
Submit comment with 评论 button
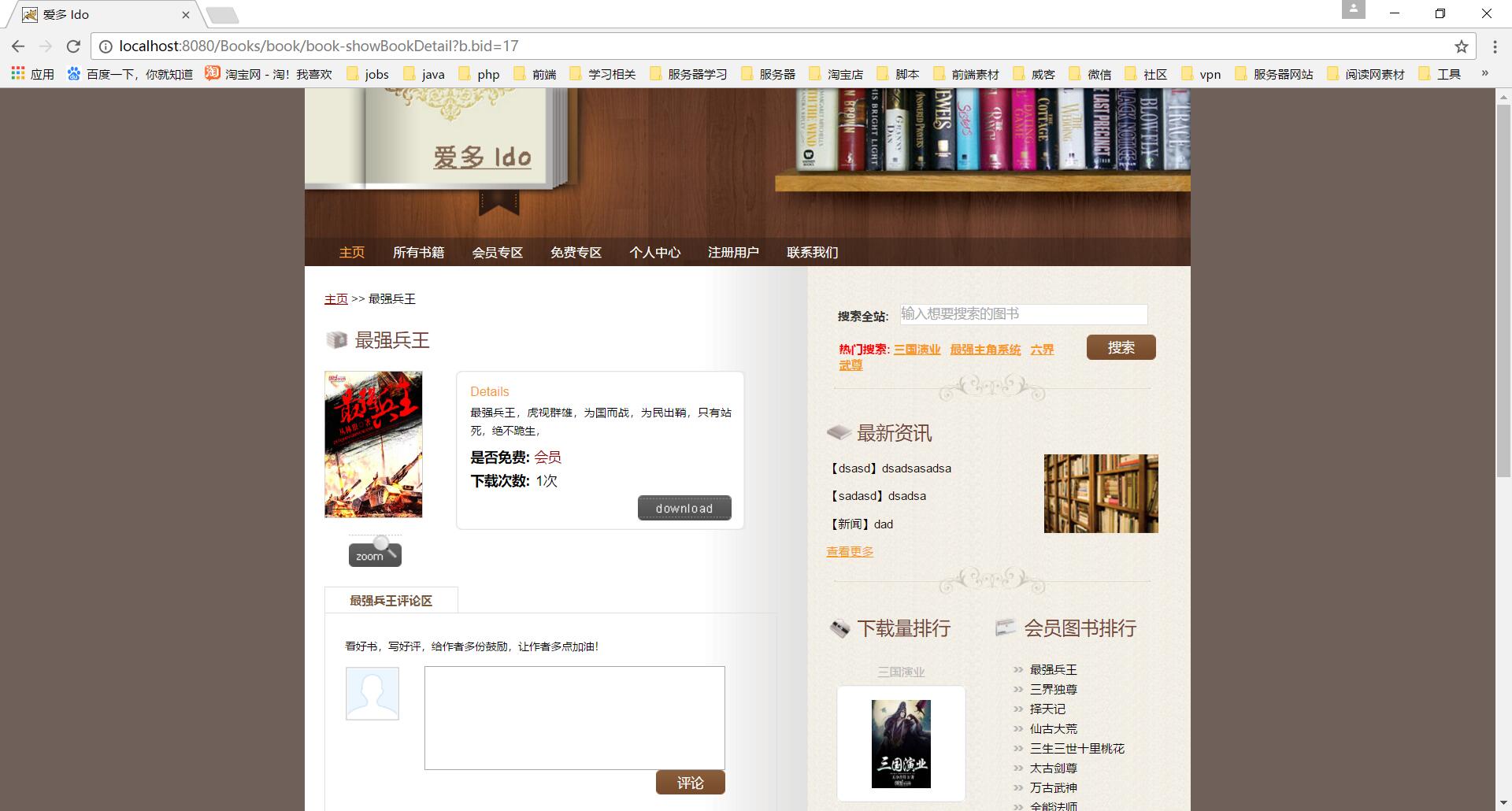point(691,783)
